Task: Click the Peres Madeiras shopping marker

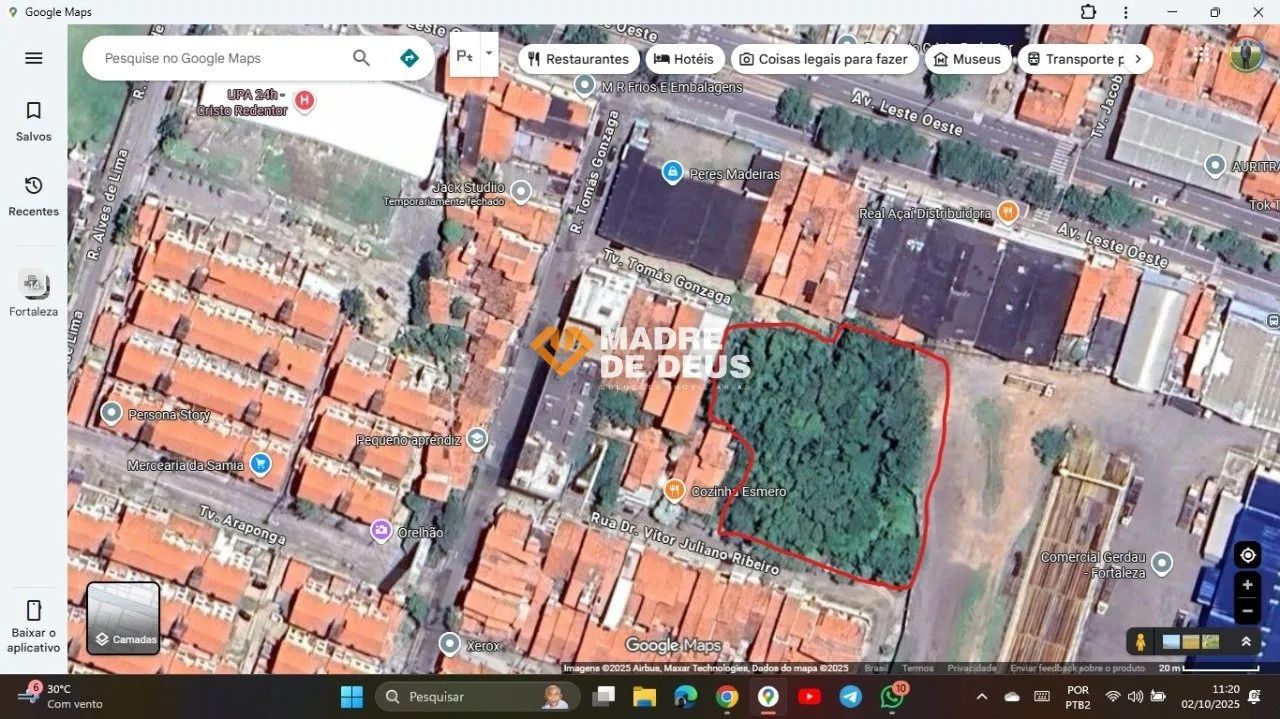Action: 673,173
